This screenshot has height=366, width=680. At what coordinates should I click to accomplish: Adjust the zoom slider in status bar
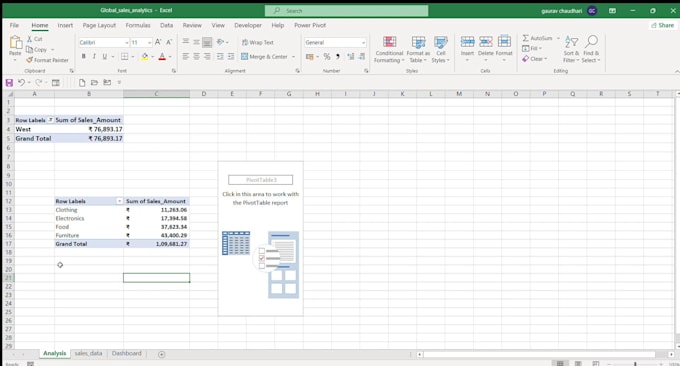pos(635,363)
